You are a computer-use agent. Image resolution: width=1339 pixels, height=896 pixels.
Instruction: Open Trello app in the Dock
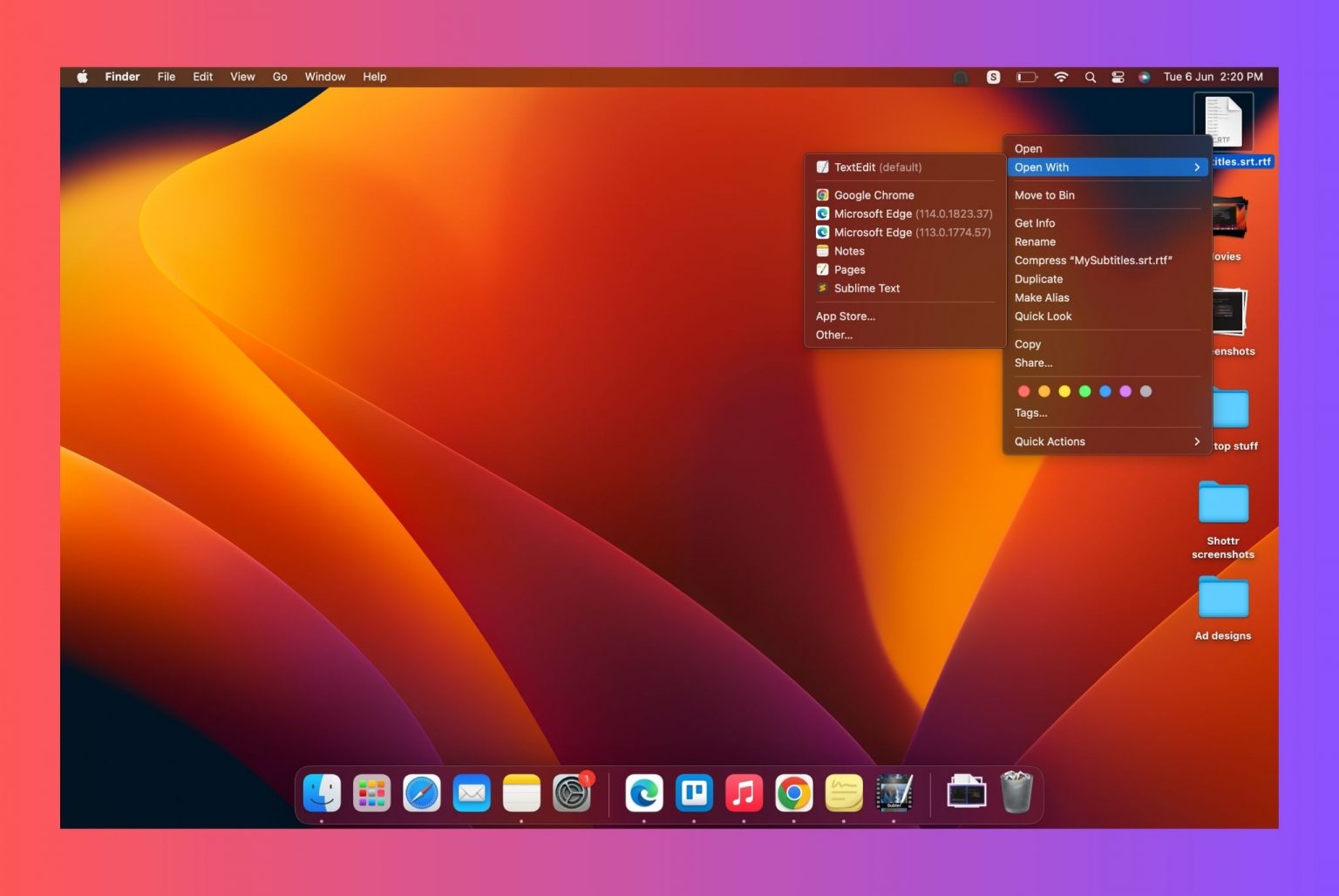point(694,793)
